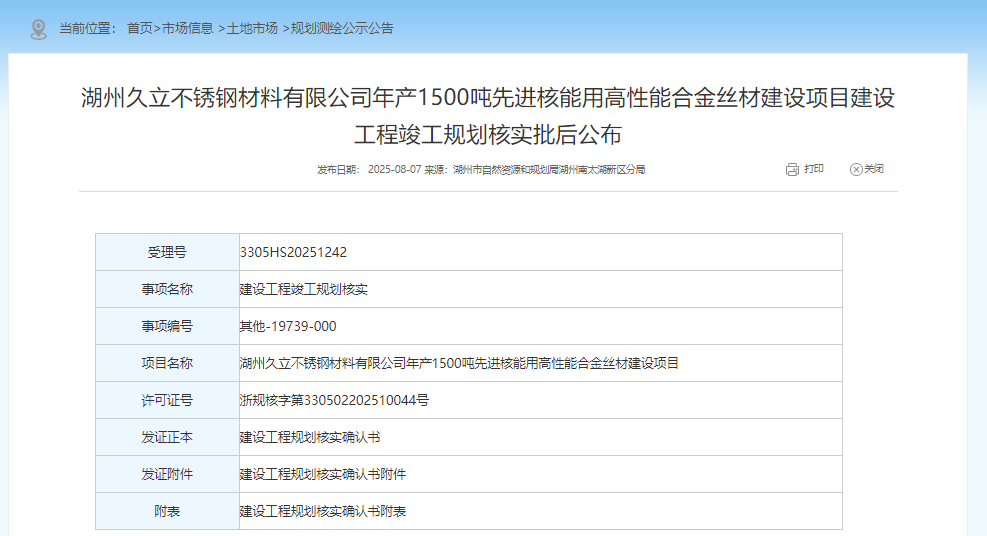Click the publish date 2025-08-07
Image resolution: width=987 pixels, height=536 pixels.
point(394,170)
